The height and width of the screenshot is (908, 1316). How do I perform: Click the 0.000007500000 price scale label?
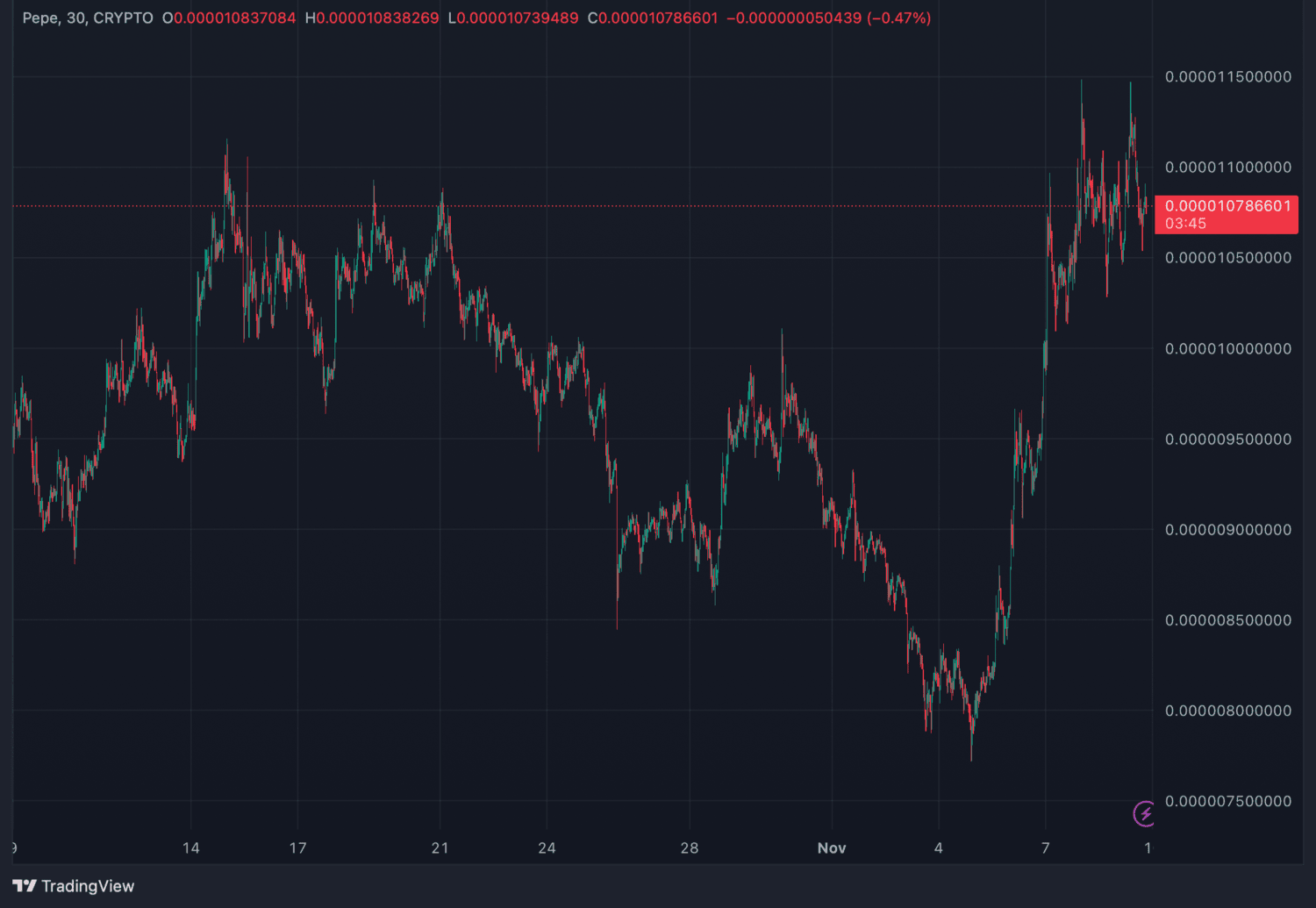tap(1227, 802)
